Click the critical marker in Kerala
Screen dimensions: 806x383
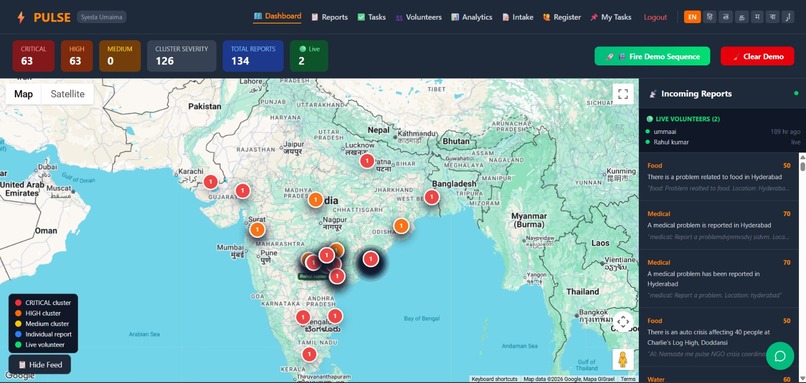[x=309, y=354]
